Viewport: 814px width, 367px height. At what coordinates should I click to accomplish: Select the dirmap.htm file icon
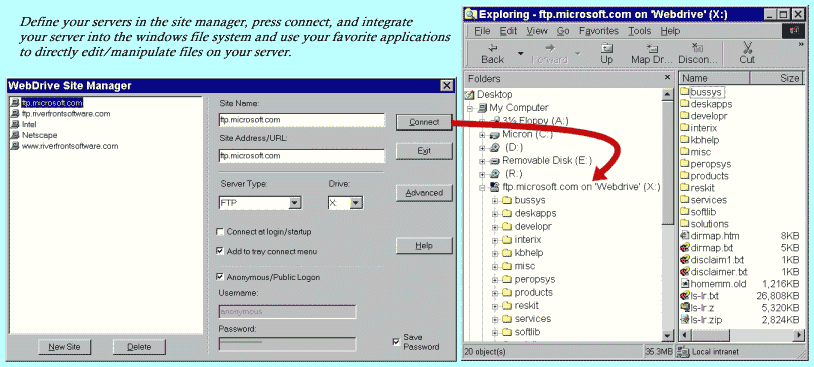pyautogui.click(x=684, y=236)
